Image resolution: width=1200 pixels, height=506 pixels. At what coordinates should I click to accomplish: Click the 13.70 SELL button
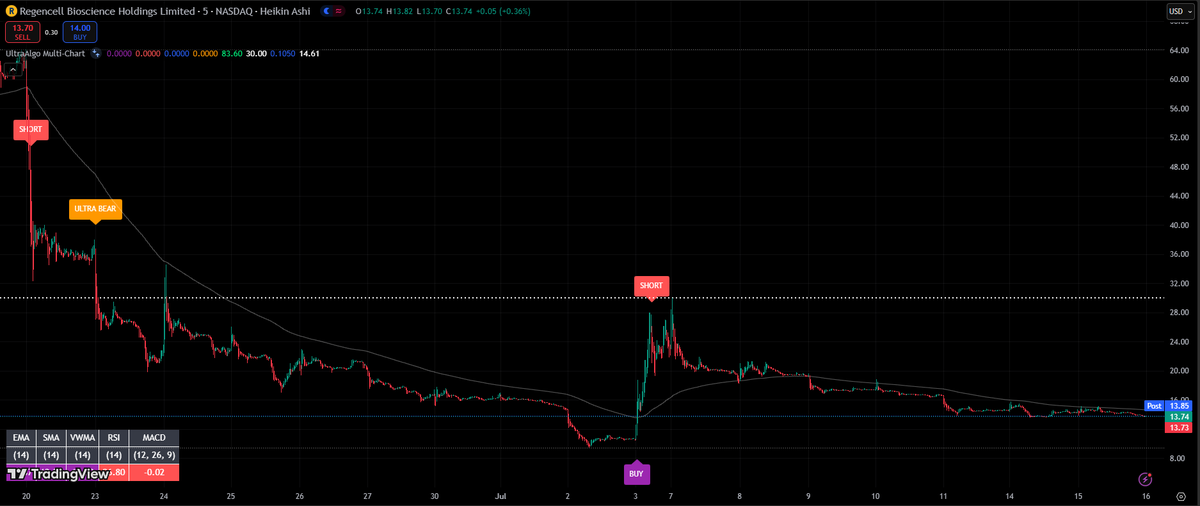[23, 32]
